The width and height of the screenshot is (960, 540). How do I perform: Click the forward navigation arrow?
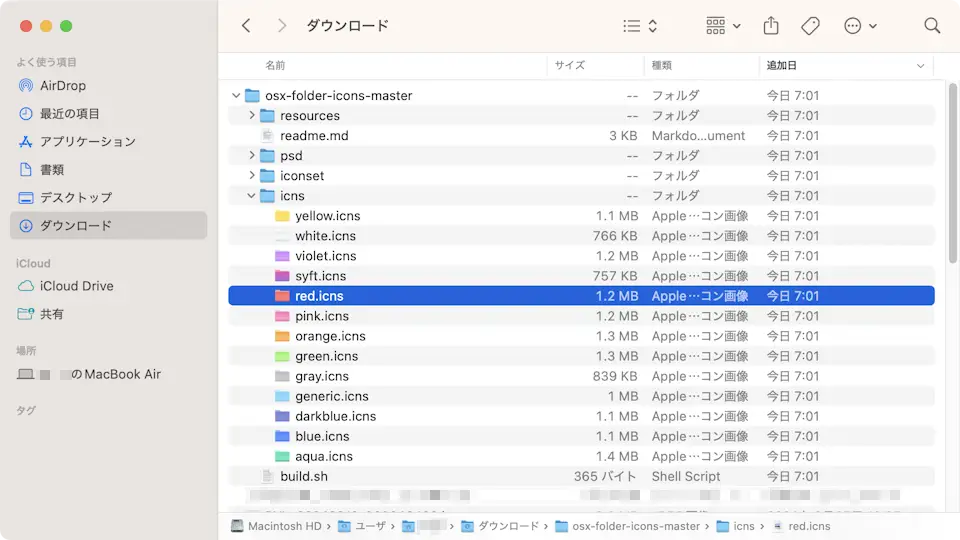pos(282,26)
